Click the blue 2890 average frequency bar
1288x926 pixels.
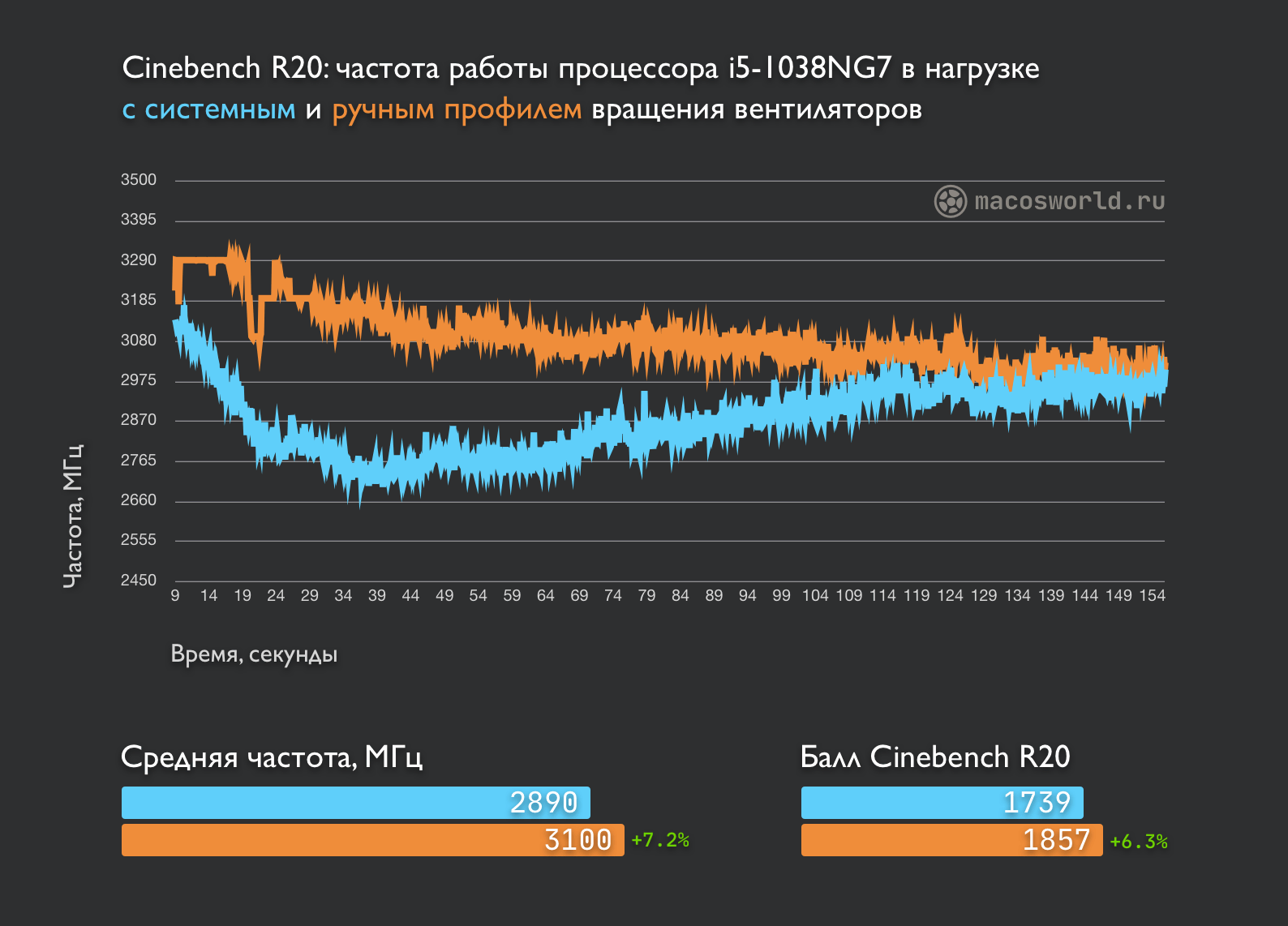coord(356,803)
